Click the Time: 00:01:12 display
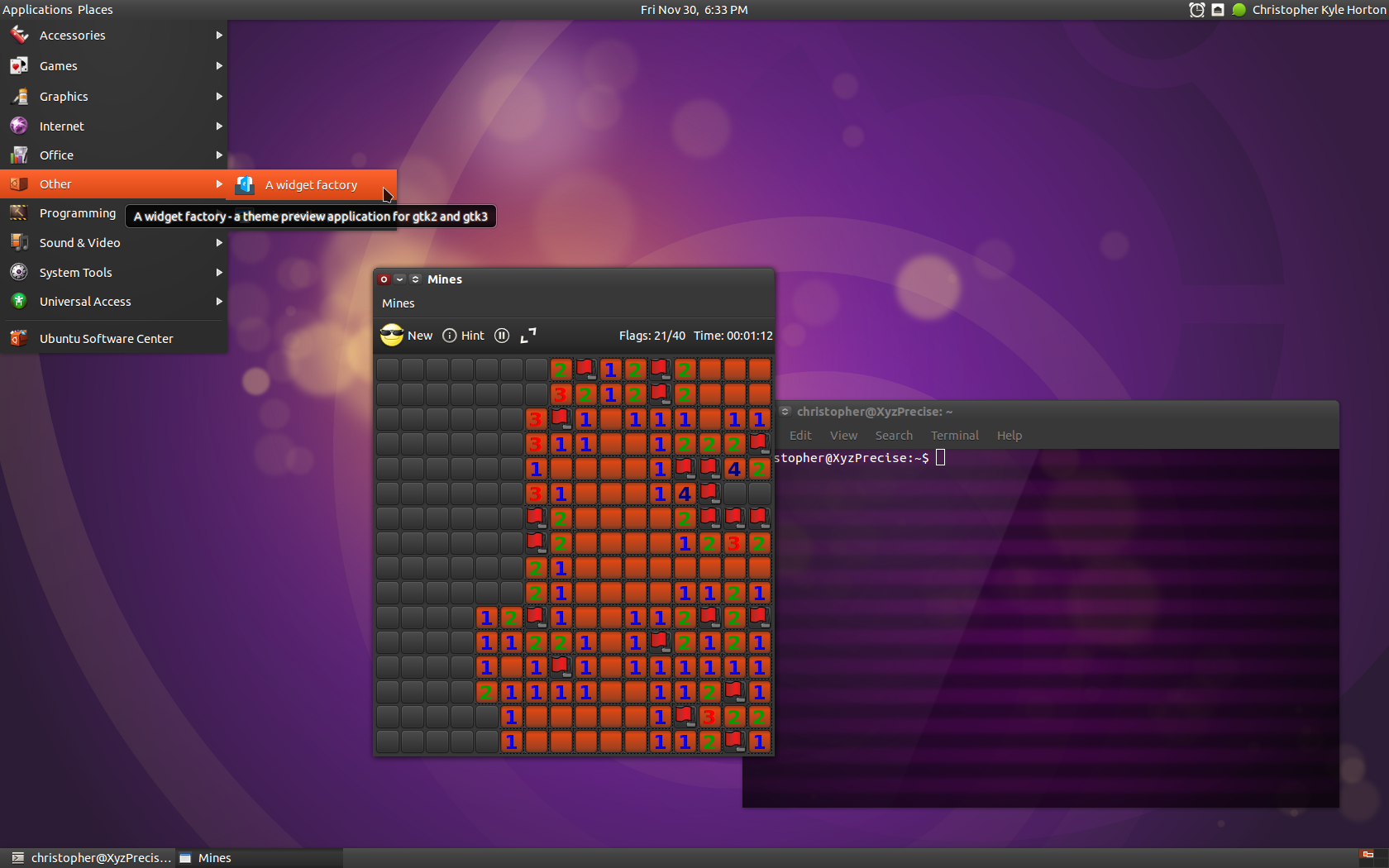The image size is (1389, 868). (733, 336)
